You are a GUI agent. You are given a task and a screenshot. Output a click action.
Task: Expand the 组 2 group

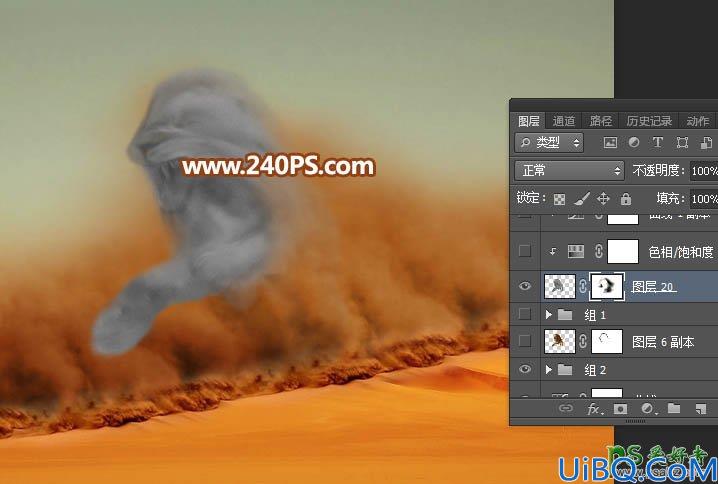point(549,369)
